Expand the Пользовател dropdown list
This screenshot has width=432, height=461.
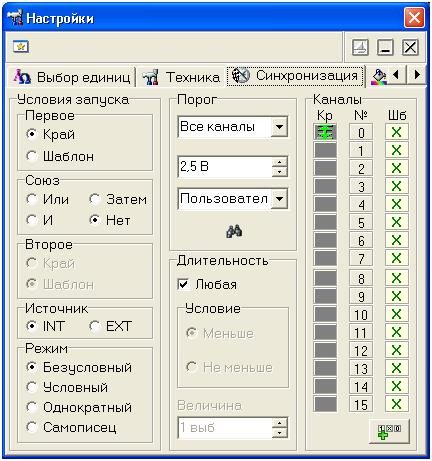click(279, 199)
